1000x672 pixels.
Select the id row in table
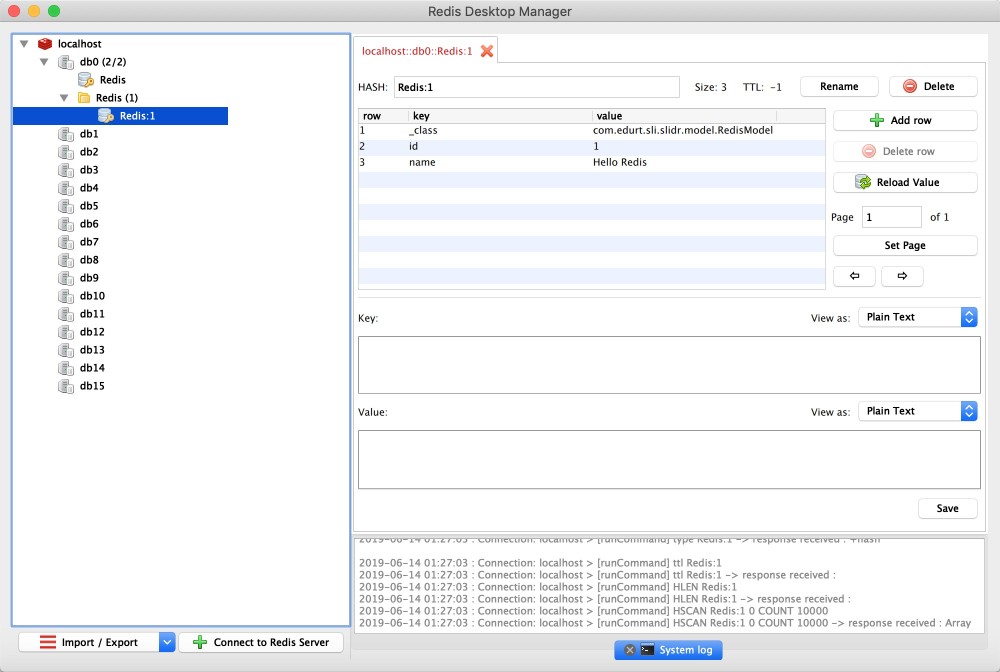pyautogui.click(x=591, y=146)
